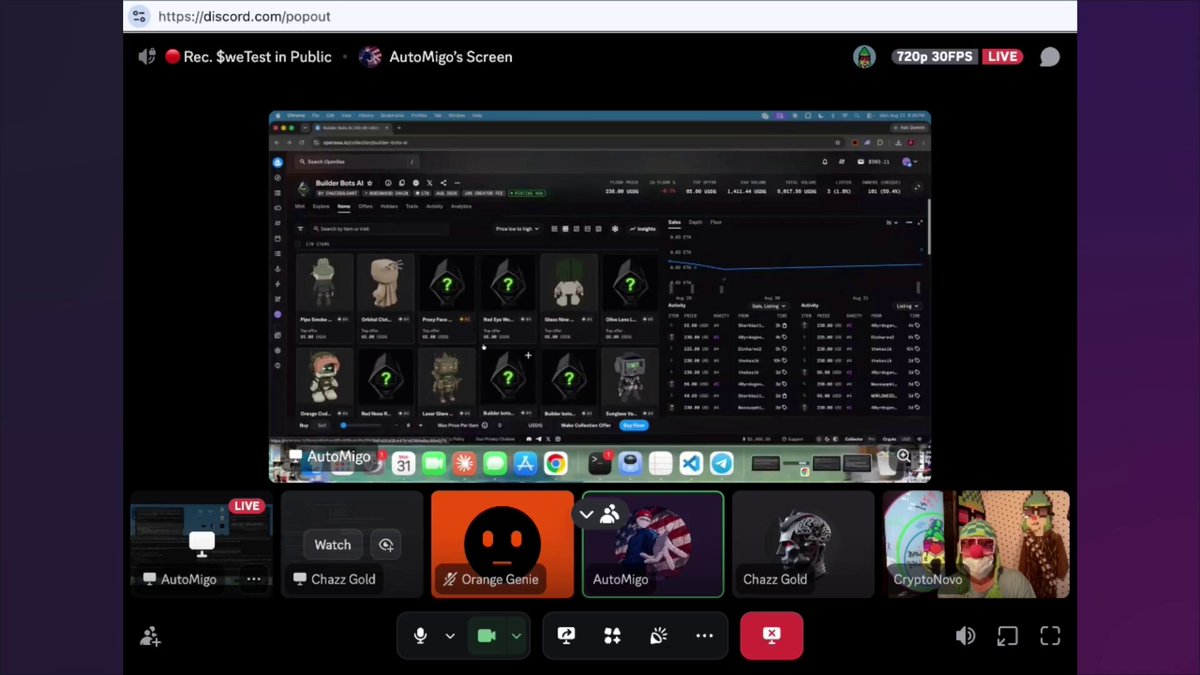Select Orange Genie participant tile

point(502,544)
